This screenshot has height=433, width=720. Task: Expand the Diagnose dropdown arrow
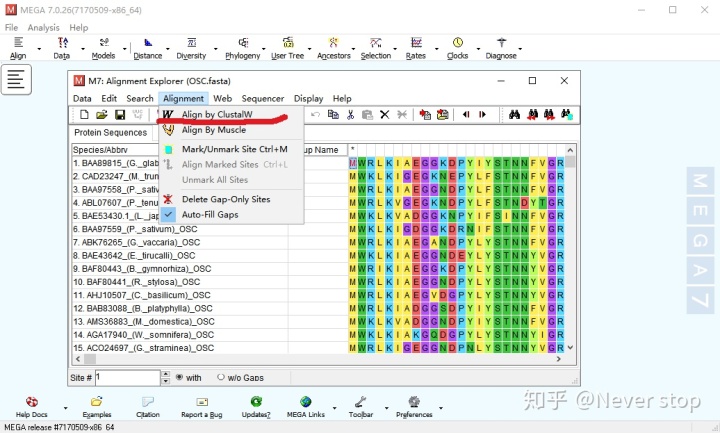520,49
